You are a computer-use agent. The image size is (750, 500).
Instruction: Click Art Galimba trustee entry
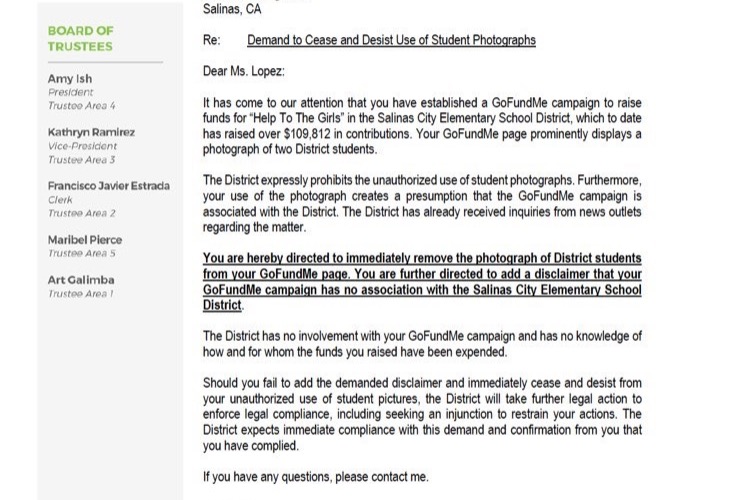[x=81, y=280]
